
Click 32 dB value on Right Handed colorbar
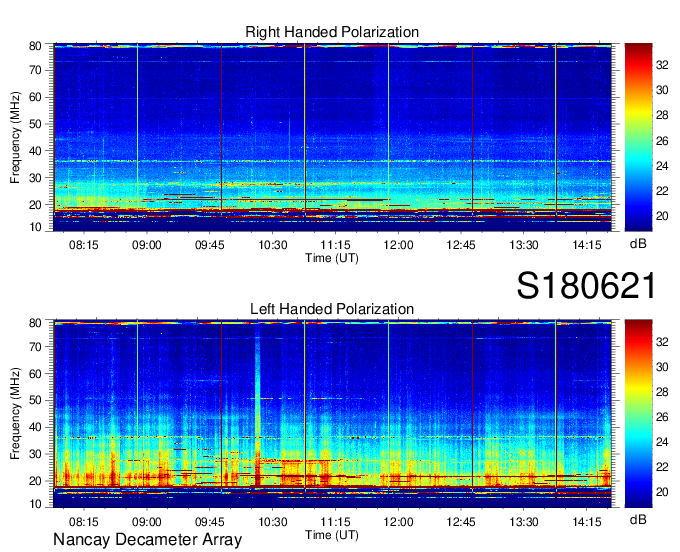[662, 65]
